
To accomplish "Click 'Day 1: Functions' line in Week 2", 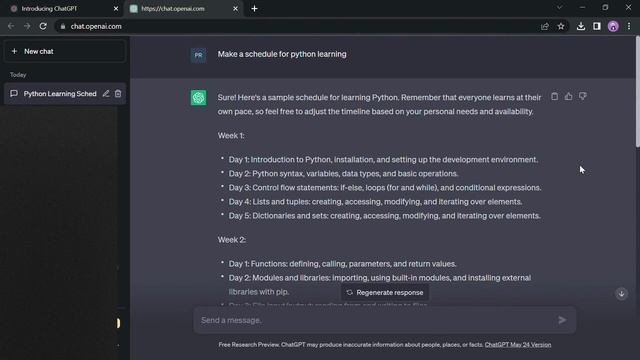I will [342, 264].
